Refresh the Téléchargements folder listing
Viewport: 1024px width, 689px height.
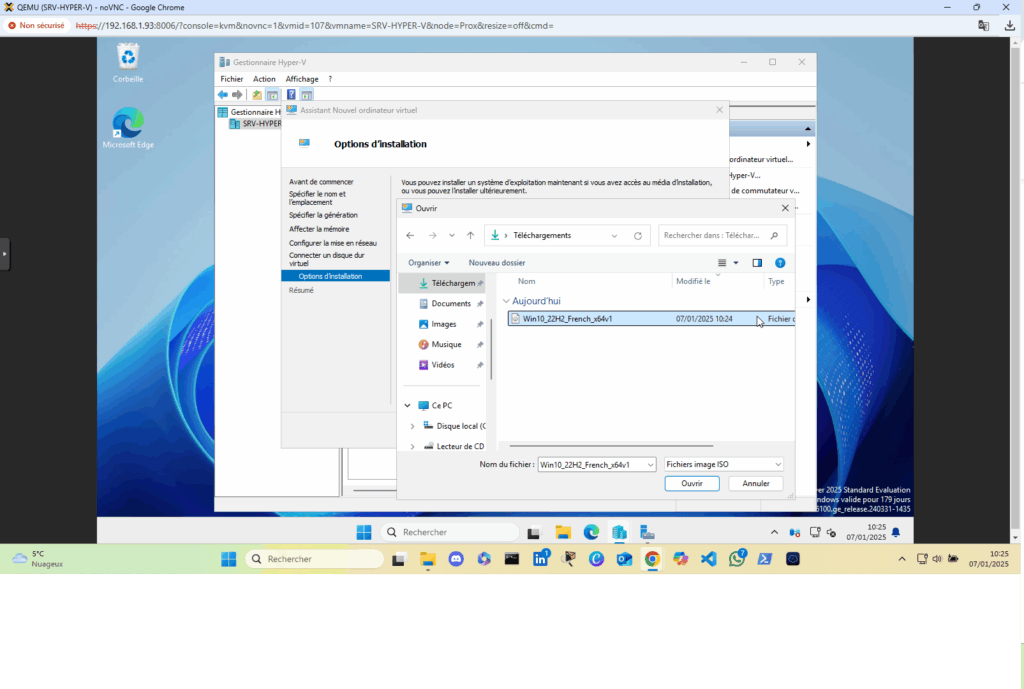638,236
